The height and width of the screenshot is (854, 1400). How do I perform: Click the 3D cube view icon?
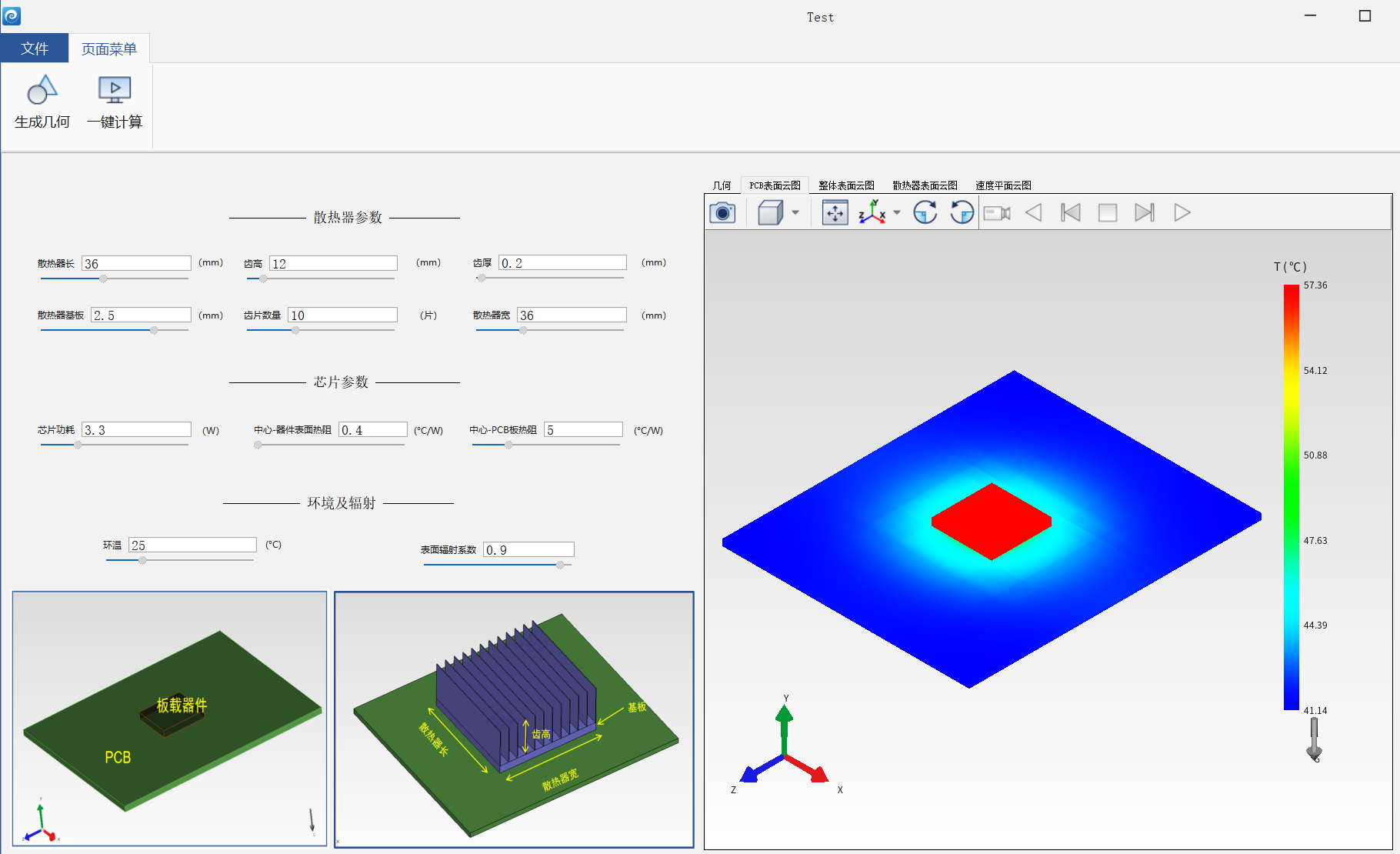(x=770, y=212)
